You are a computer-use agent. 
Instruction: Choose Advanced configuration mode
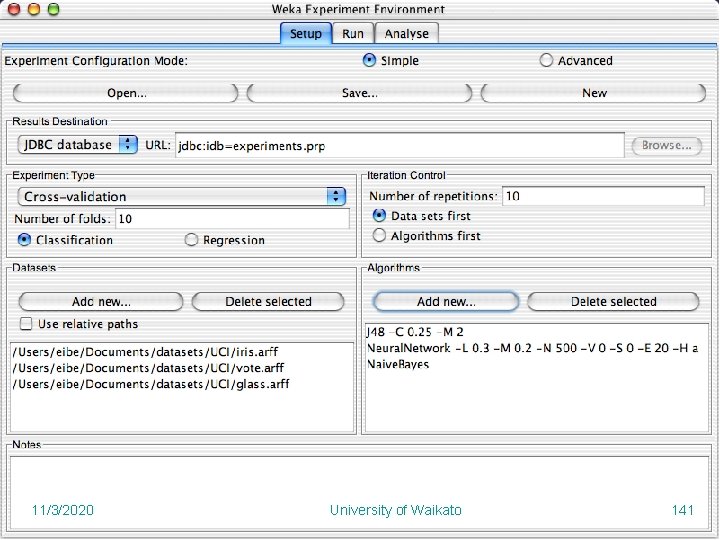click(546, 60)
